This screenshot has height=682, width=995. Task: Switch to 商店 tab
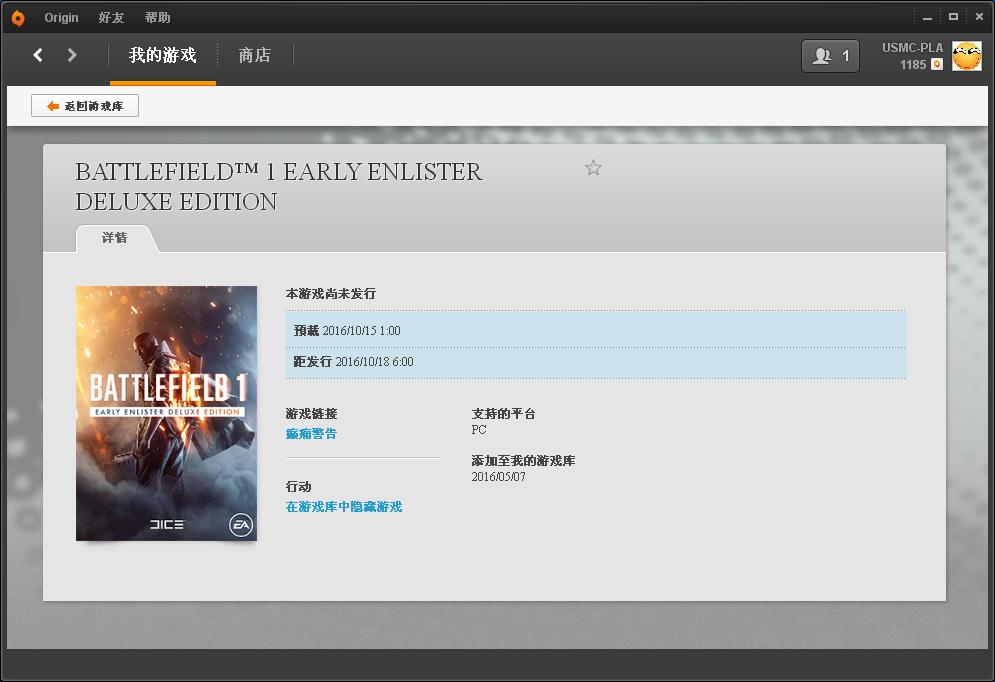point(254,56)
